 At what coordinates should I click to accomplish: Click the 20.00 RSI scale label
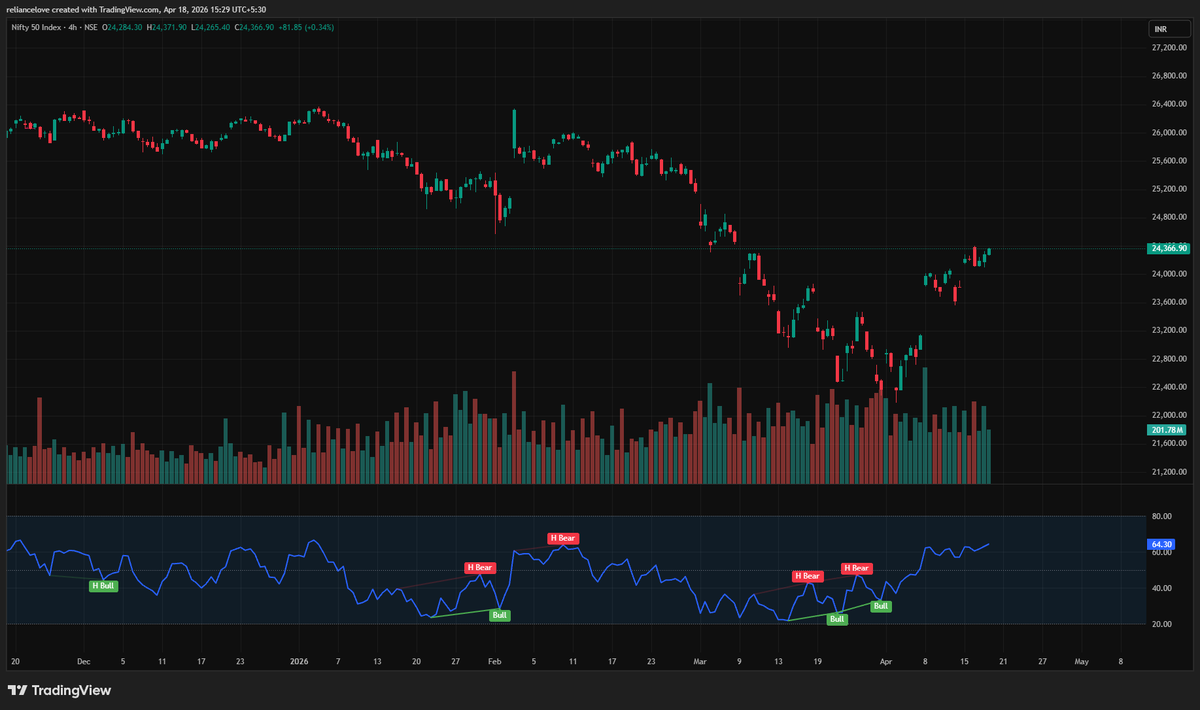1161,625
